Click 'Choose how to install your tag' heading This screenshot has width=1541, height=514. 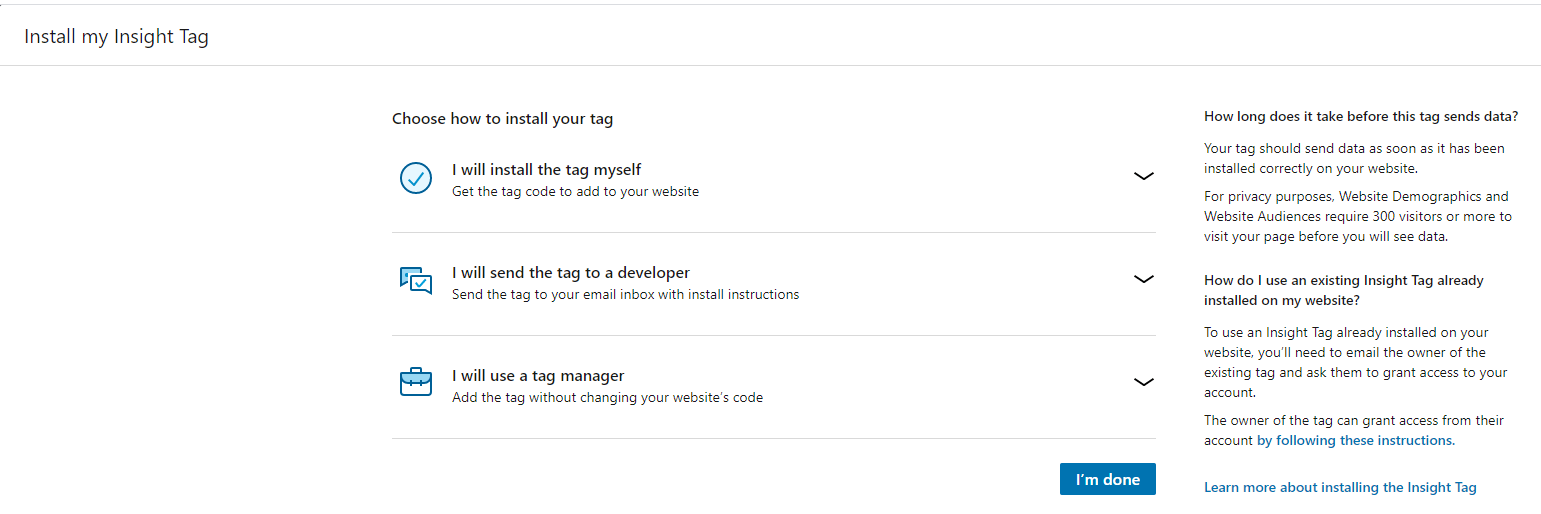tap(502, 118)
